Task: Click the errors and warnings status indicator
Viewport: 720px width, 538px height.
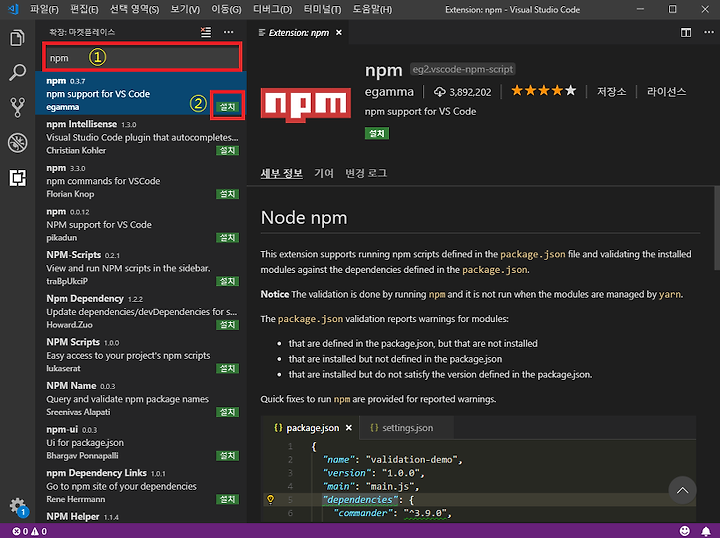Action: [x=29, y=531]
